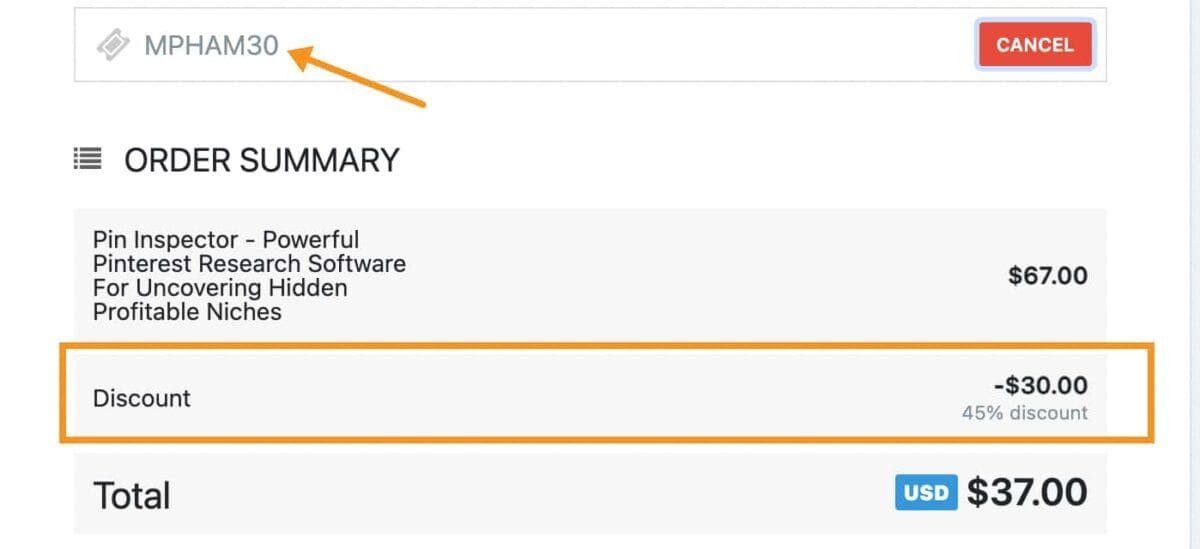Click the -$30.00 discount amount

[x=1040, y=386]
